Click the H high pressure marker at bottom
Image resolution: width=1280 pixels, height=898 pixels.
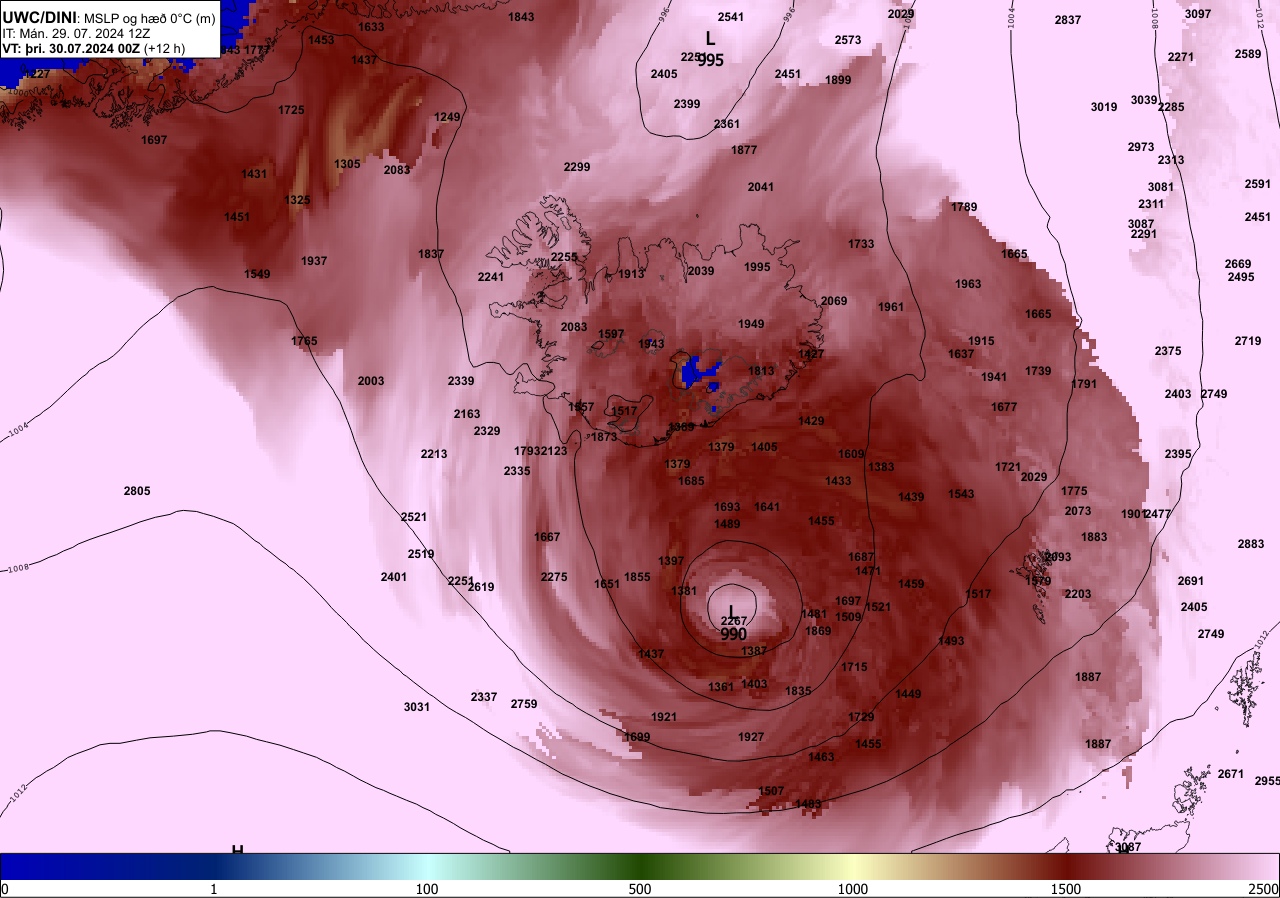tap(237, 849)
